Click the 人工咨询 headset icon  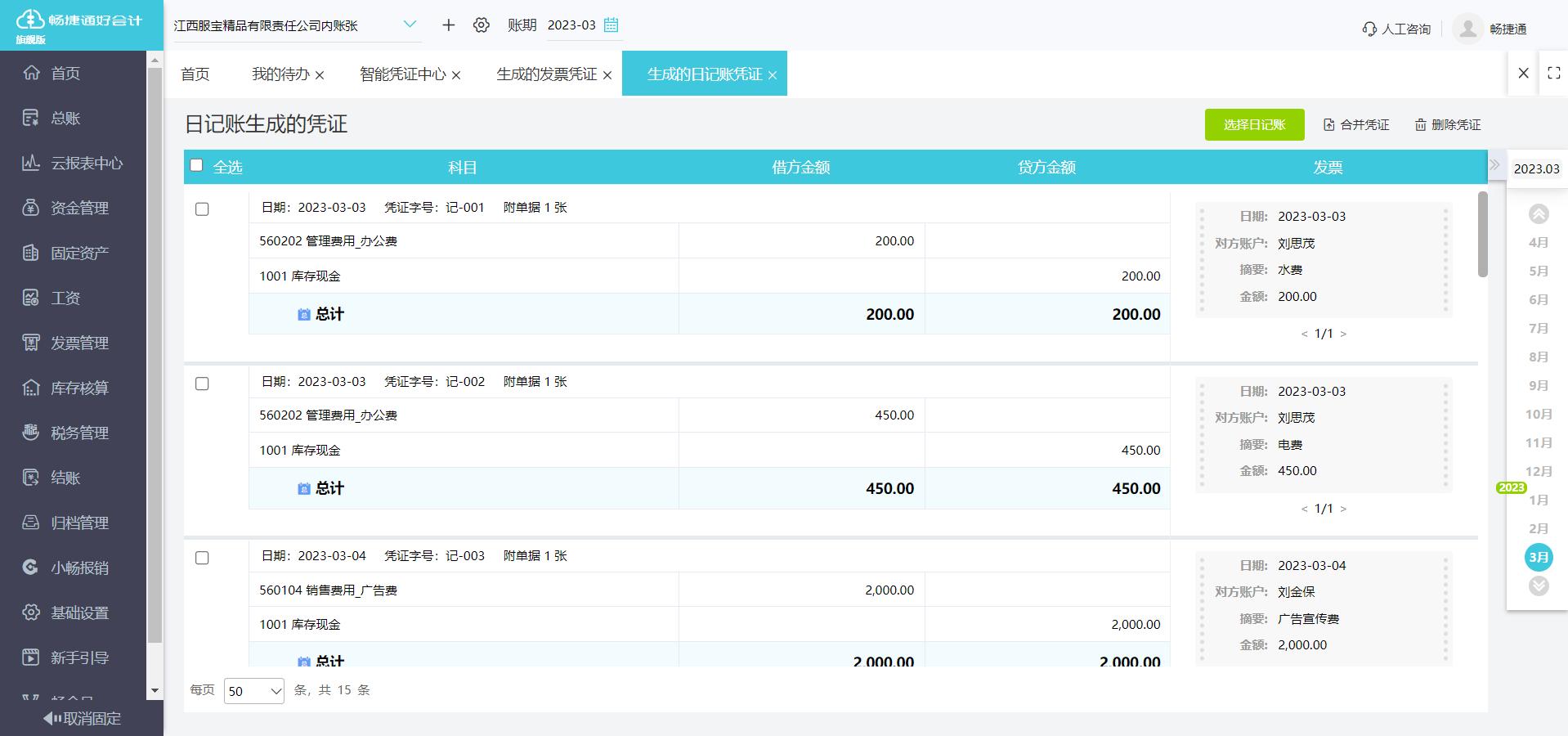coord(1369,29)
